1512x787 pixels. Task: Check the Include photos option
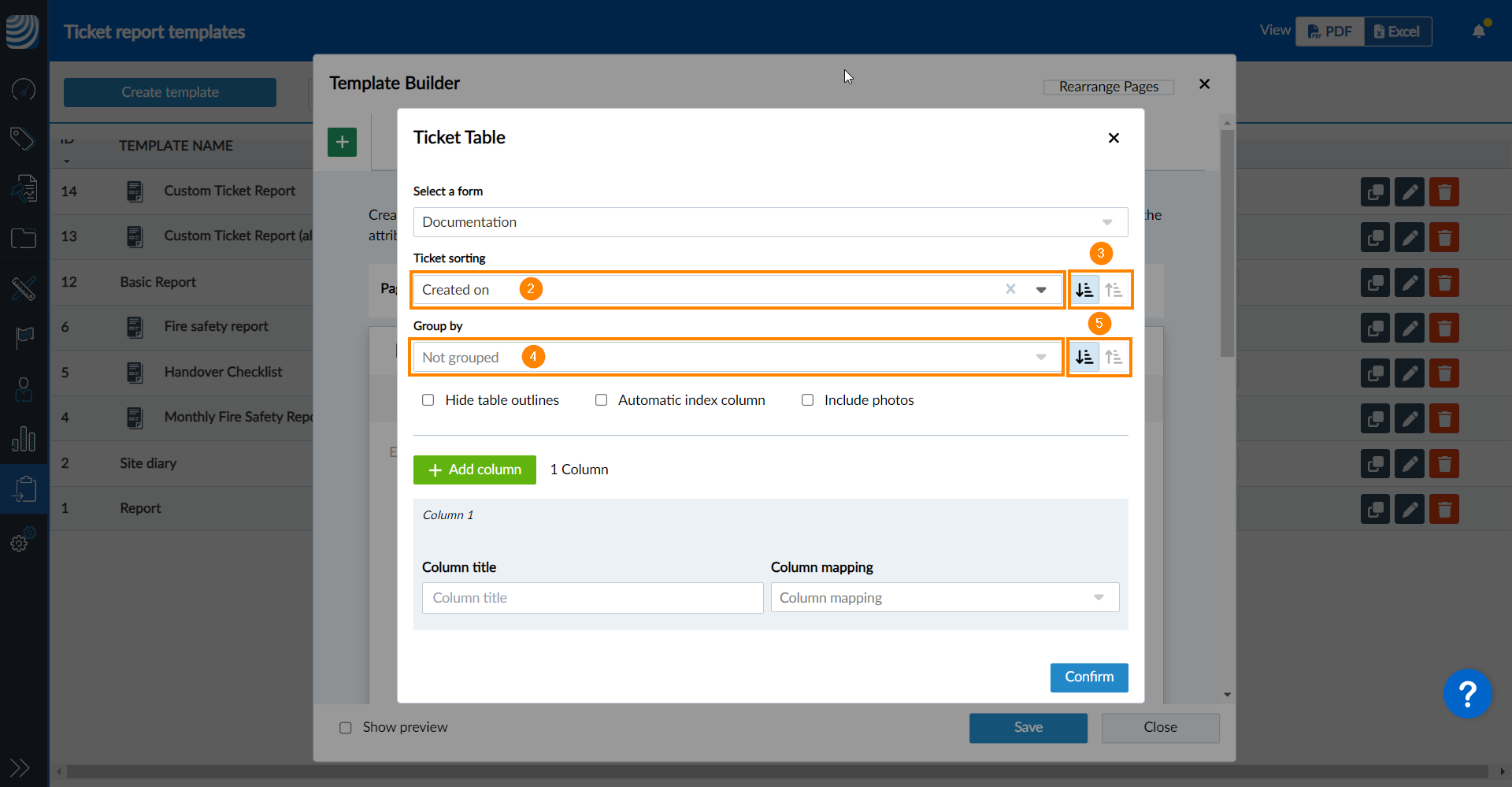808,400
